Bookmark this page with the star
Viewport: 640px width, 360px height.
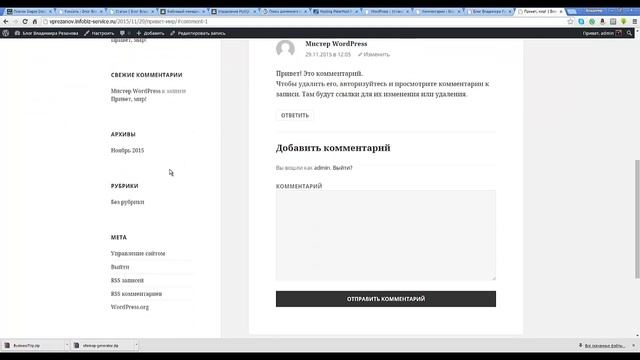[570, 22]
